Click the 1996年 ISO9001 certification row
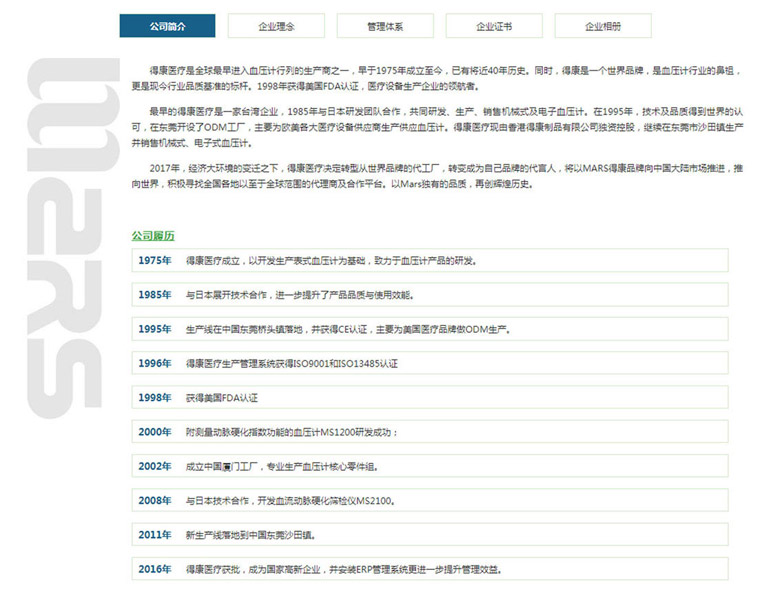 pyautogui.click(x=430, y=363)
